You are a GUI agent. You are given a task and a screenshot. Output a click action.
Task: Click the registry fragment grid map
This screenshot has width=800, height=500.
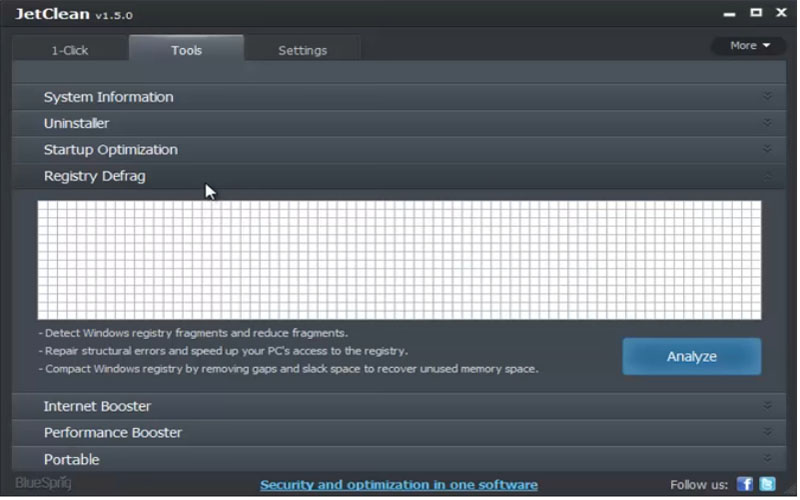pos(399,260)
